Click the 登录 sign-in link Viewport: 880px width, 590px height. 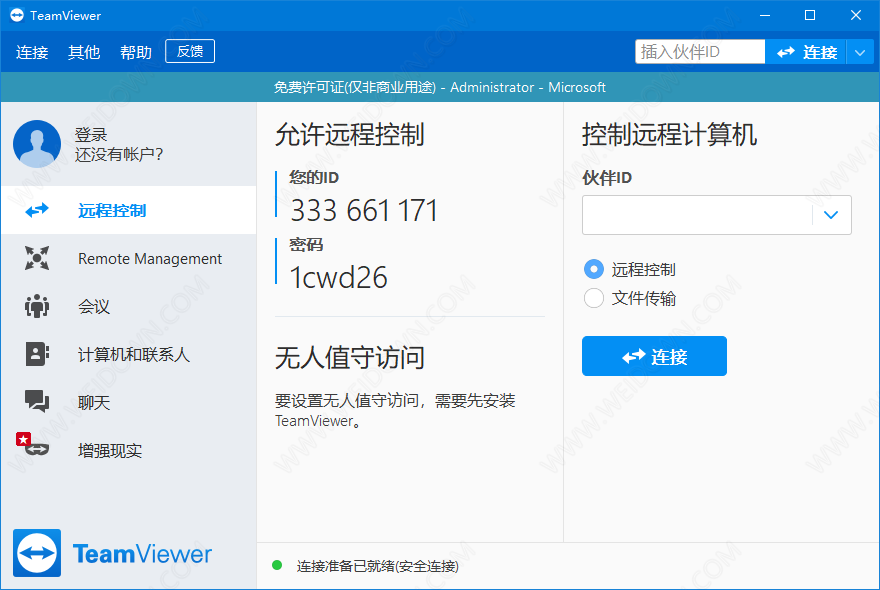pyautogui.click(x=91, y=134)
